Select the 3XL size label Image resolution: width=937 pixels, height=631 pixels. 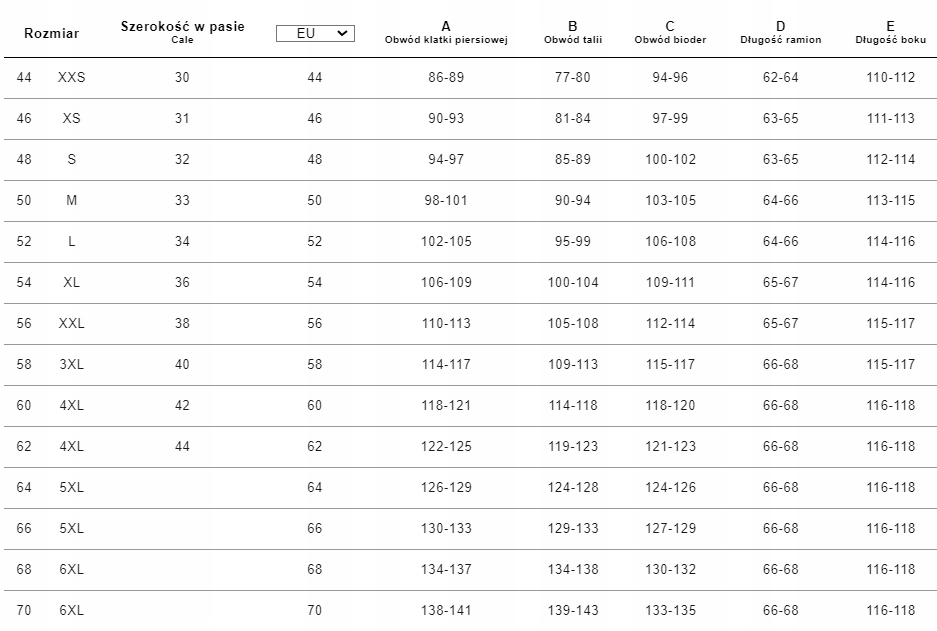pyautogui.click(x=72, y=364)
